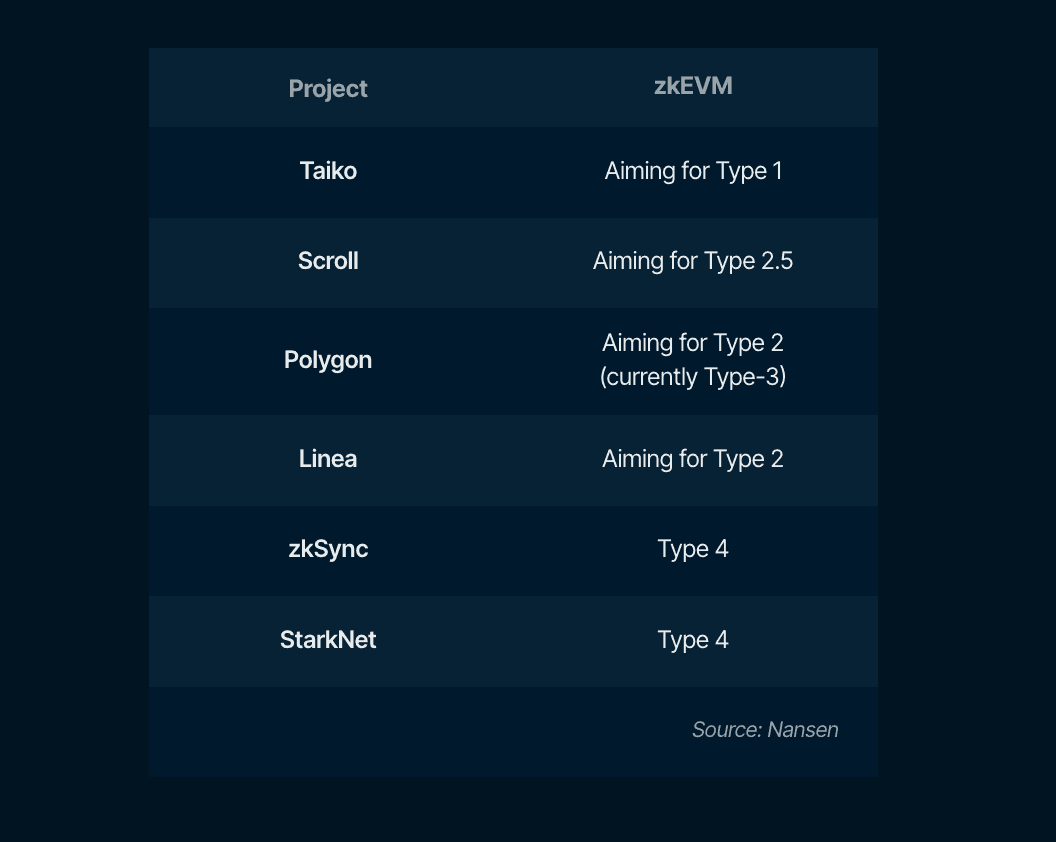Image resolution: width=1056 pixels, height=842 pixels.
Task: Click the digit 1 in Taiko's row
Action: [x=777, y=171]
